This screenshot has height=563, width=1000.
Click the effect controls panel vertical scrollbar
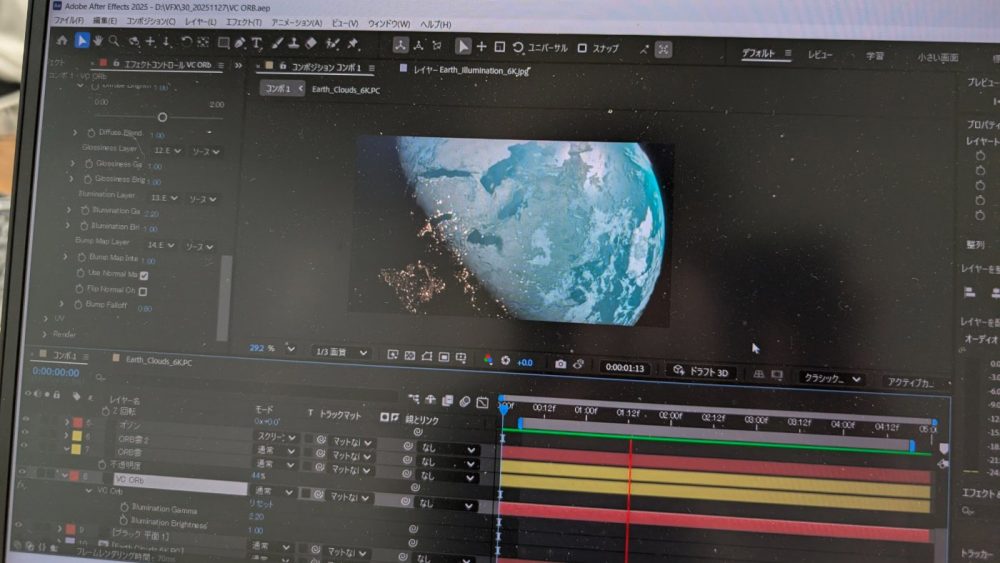223,297
